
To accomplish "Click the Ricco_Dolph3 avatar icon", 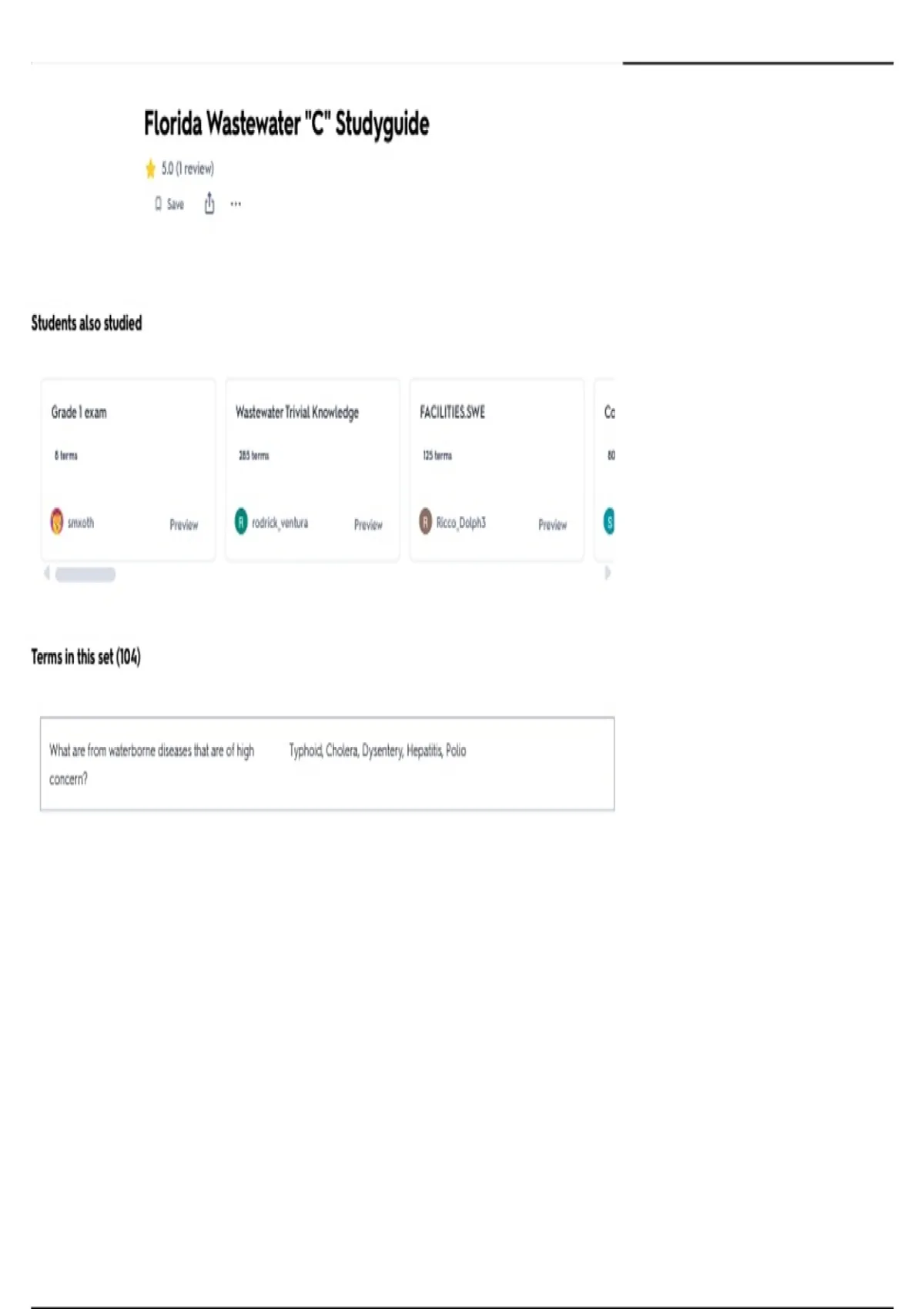I will (x=425, y=522).
